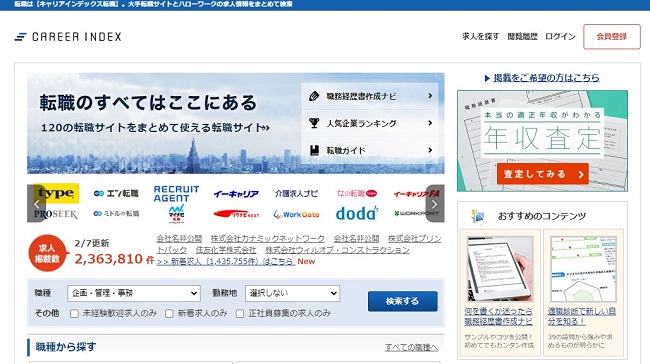The height and width of the screenshot is (364, 650).
Task: Open 職務経歴書作成ナビ banner menu item
Action: 369,96
